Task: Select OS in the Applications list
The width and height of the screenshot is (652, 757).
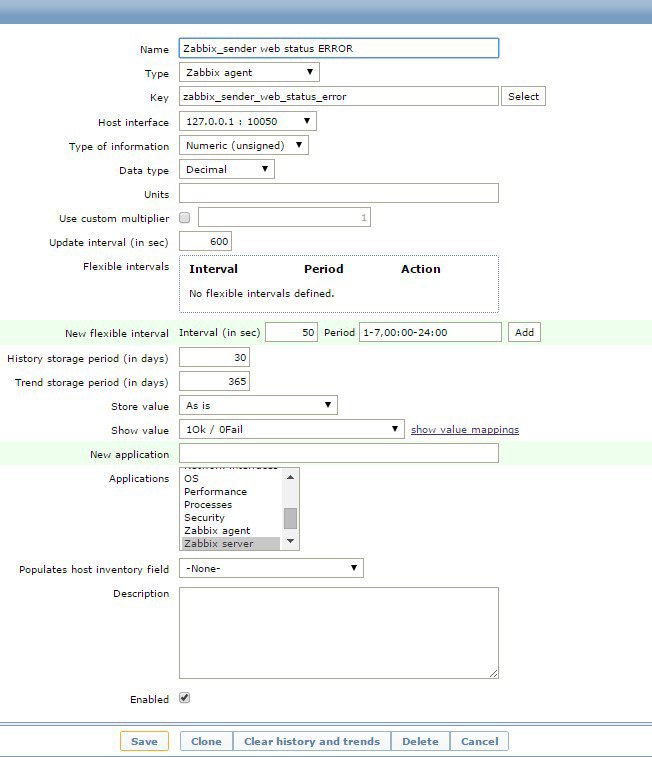Action: coord(231,478)
